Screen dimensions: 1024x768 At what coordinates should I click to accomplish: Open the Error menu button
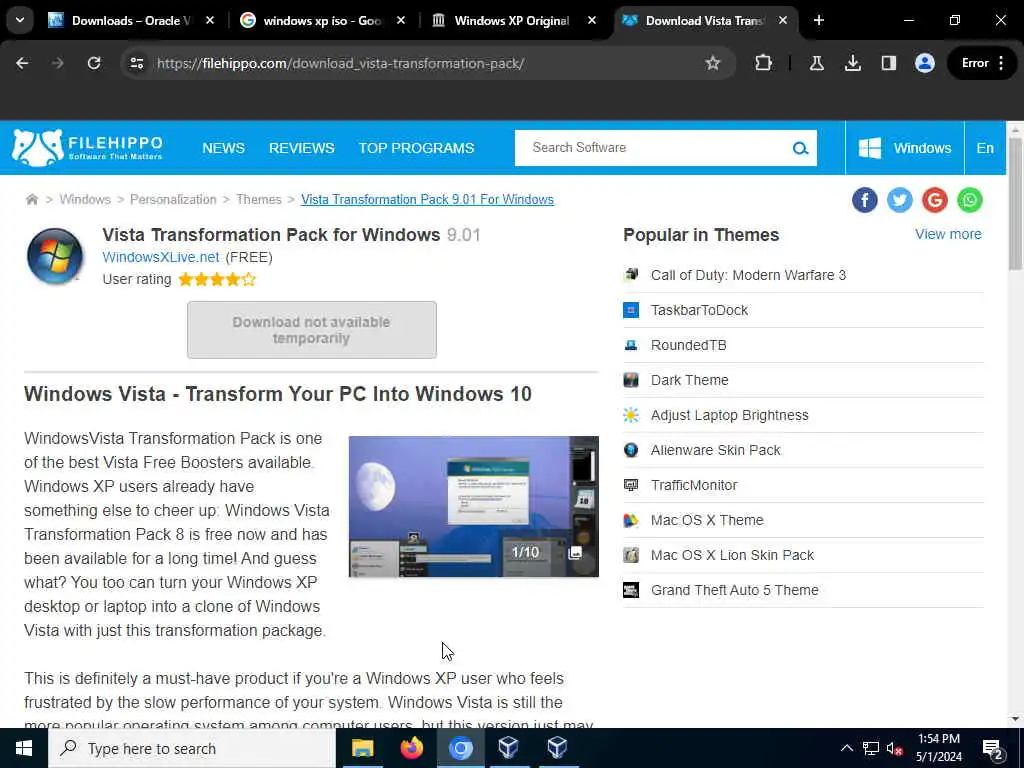(983, 63)
